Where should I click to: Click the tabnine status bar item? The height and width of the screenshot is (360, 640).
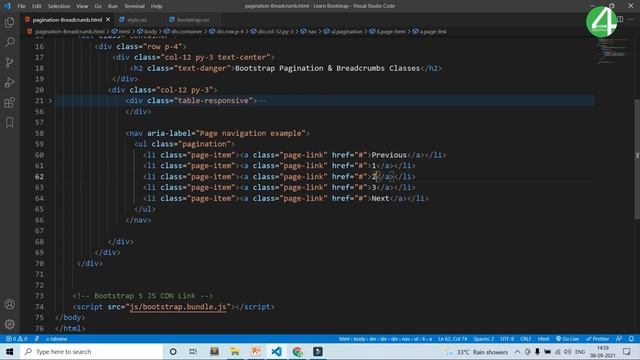tap(56, 339)
